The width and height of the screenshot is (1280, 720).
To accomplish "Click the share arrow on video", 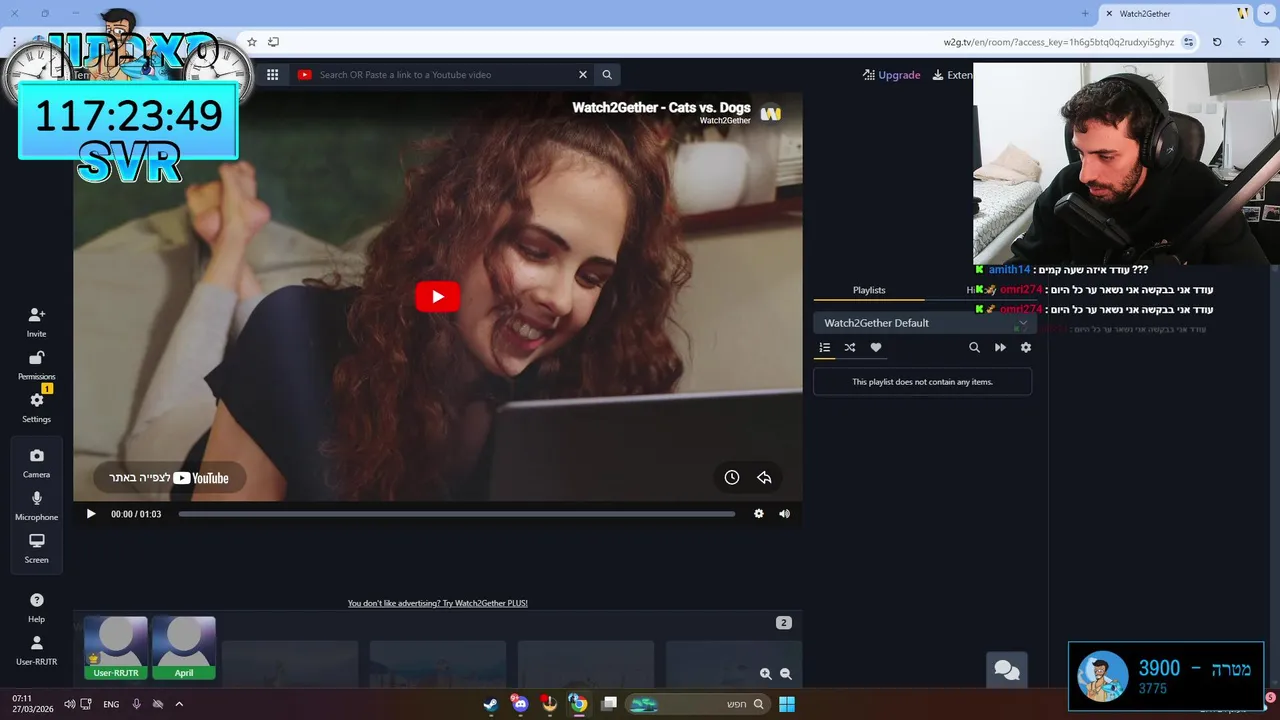I will [764, 478].
